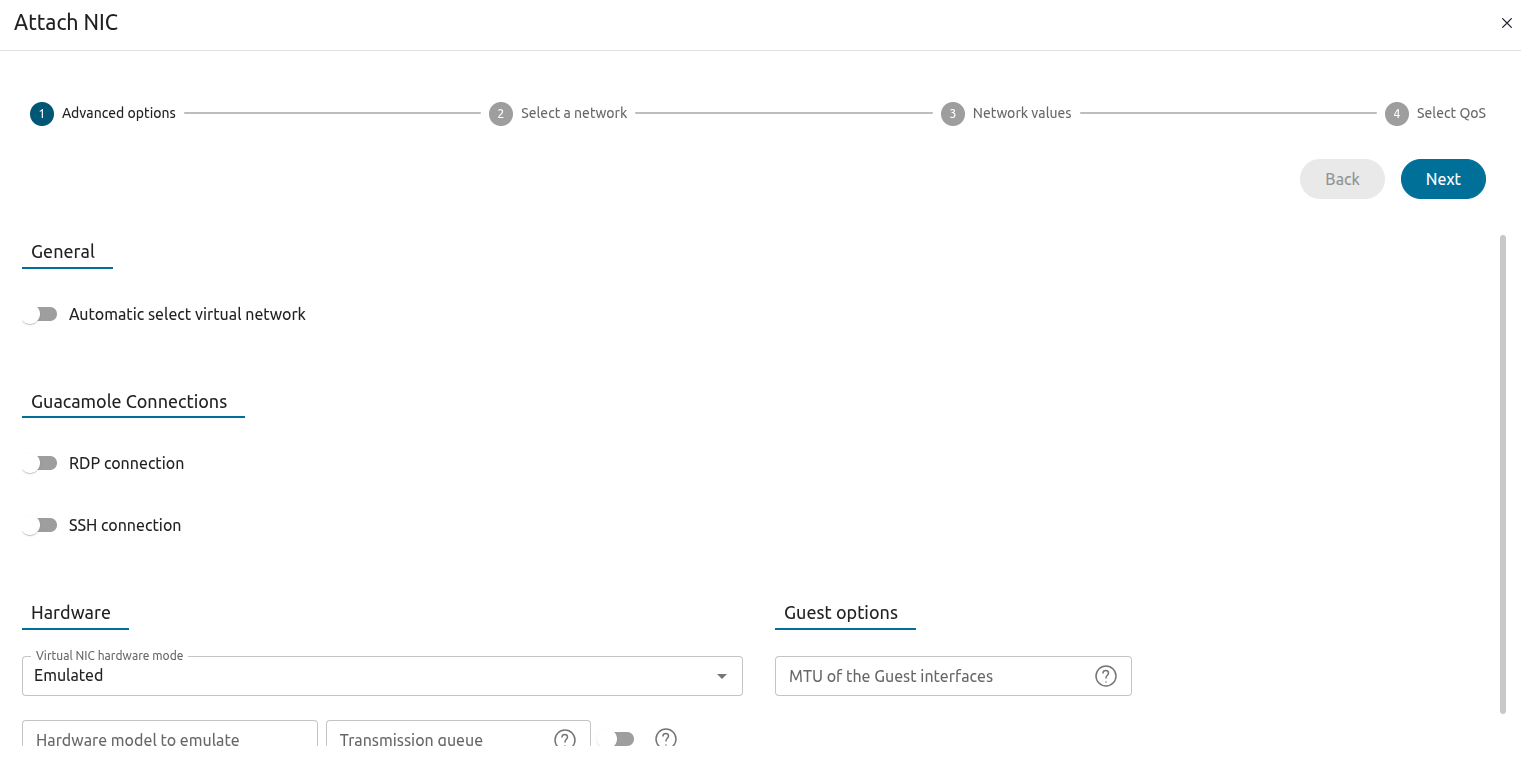This screenshot has width=1521, height=762.
Task: Select step 4 Select QoS circle
Action: point(1396,113)
